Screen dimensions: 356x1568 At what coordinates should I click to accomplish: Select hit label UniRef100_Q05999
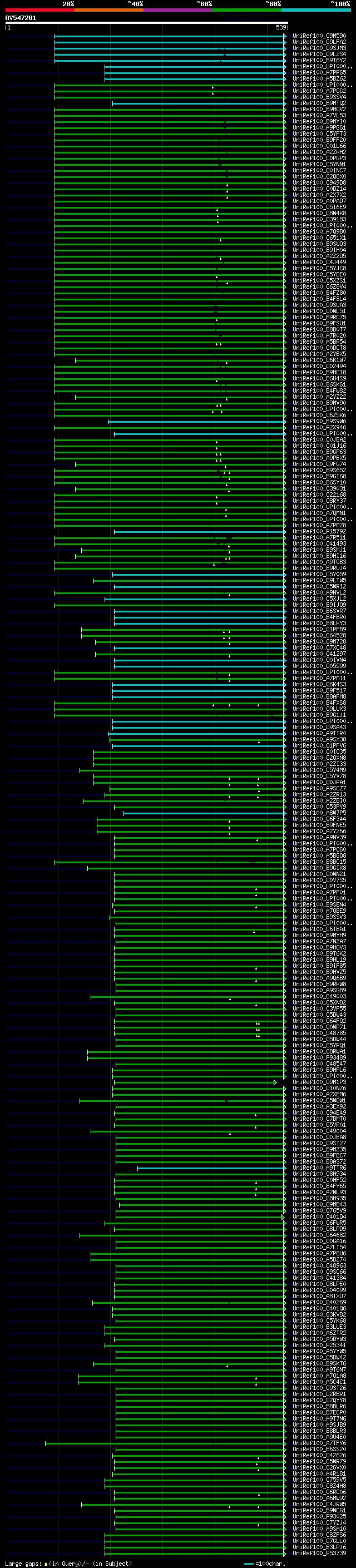(319, 666)
